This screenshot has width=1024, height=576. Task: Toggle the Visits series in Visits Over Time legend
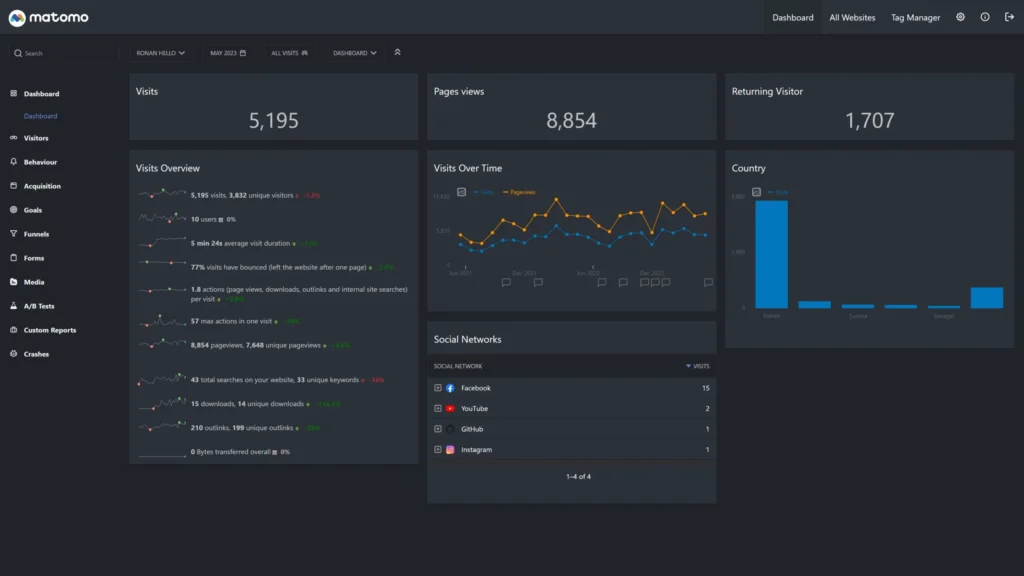click(x=484, y=192)
